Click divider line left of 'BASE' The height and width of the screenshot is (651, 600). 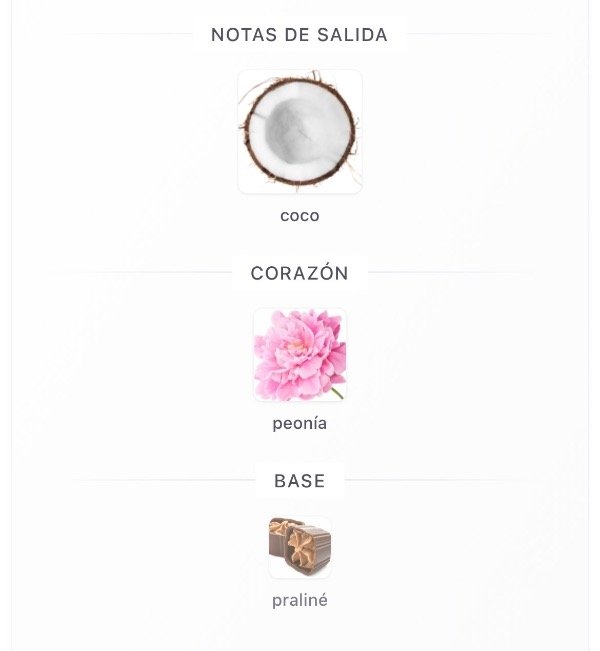[160, 481]
